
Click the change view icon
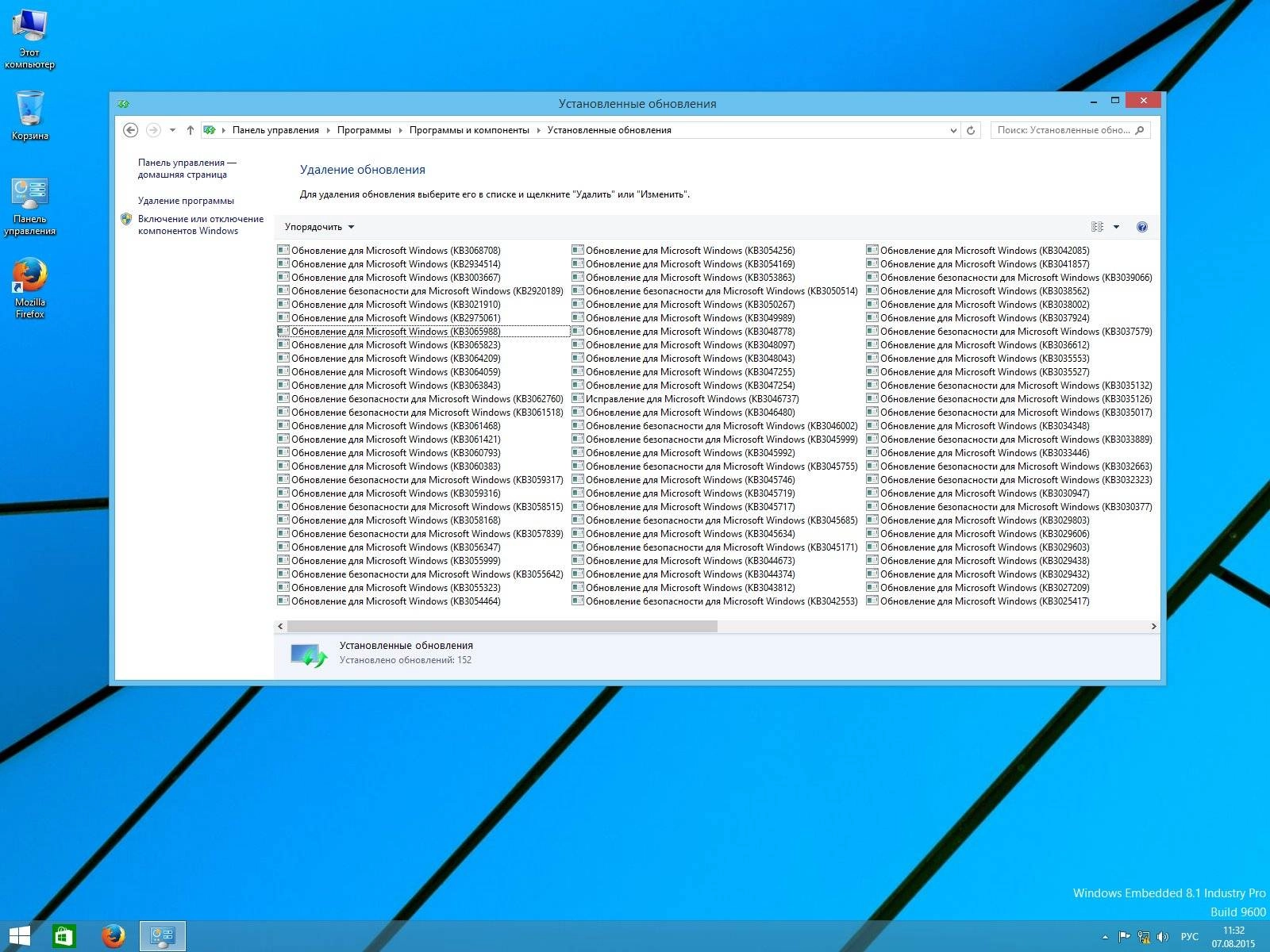tap(1098, 227)
